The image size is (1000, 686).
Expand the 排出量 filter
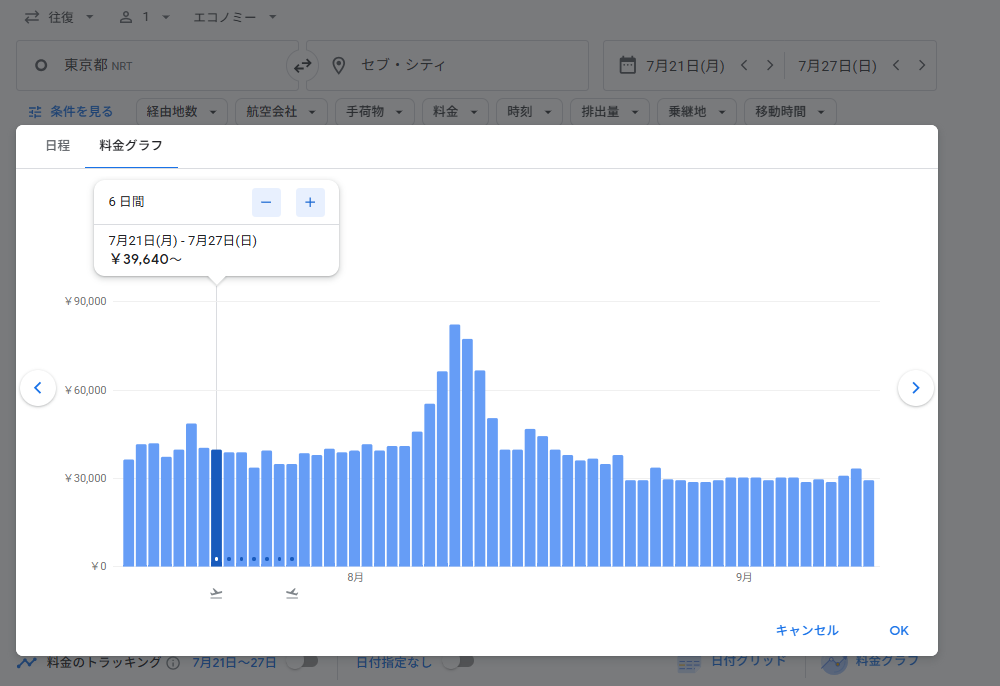610,112
